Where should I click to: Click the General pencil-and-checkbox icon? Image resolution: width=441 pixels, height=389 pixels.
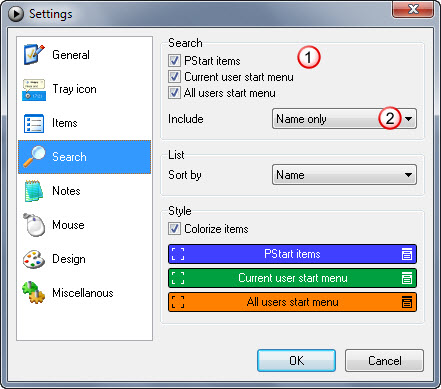[34, 54]
